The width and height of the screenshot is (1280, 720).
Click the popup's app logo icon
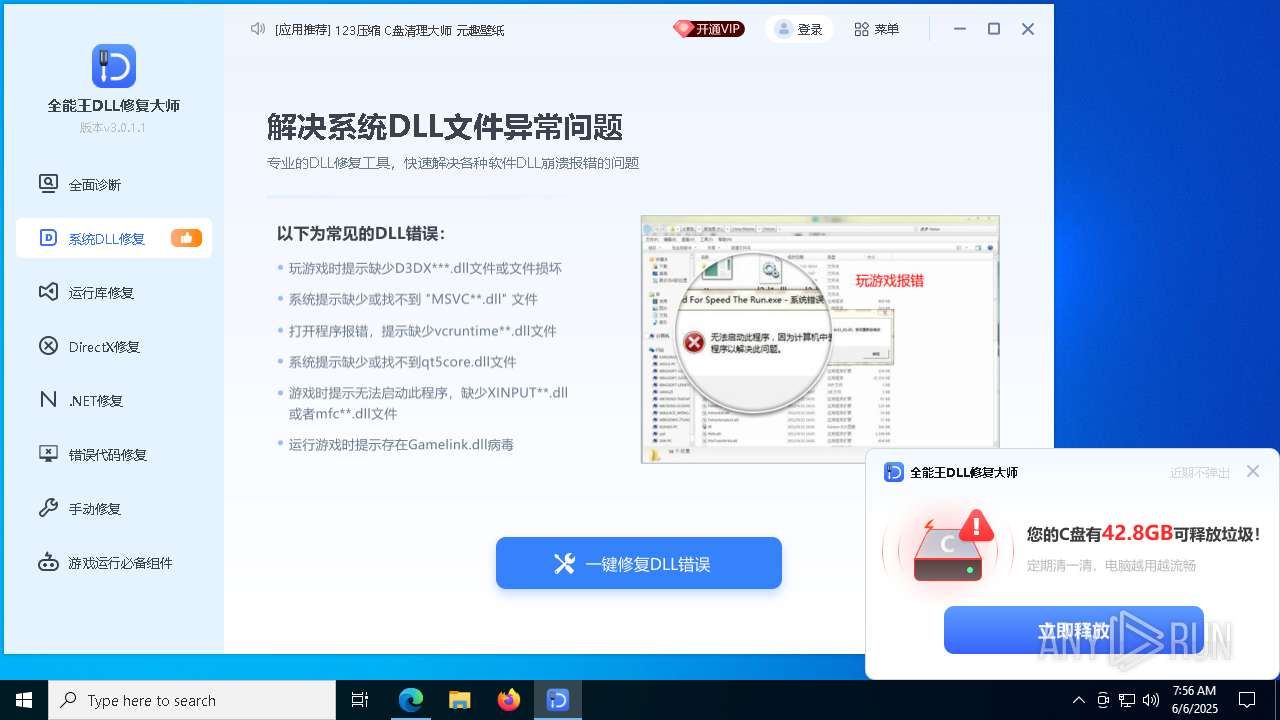tap(894, 472)
